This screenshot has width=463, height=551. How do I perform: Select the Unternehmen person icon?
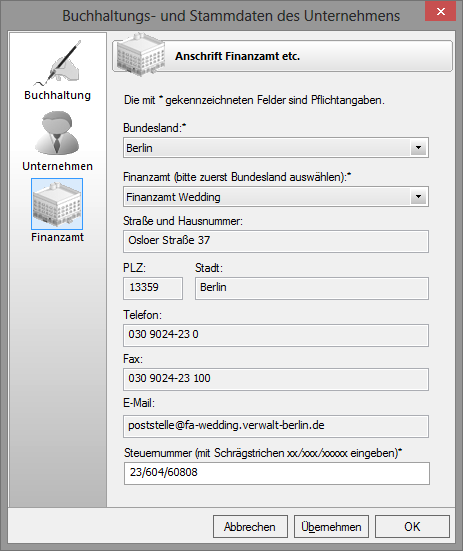pos(57,133)
